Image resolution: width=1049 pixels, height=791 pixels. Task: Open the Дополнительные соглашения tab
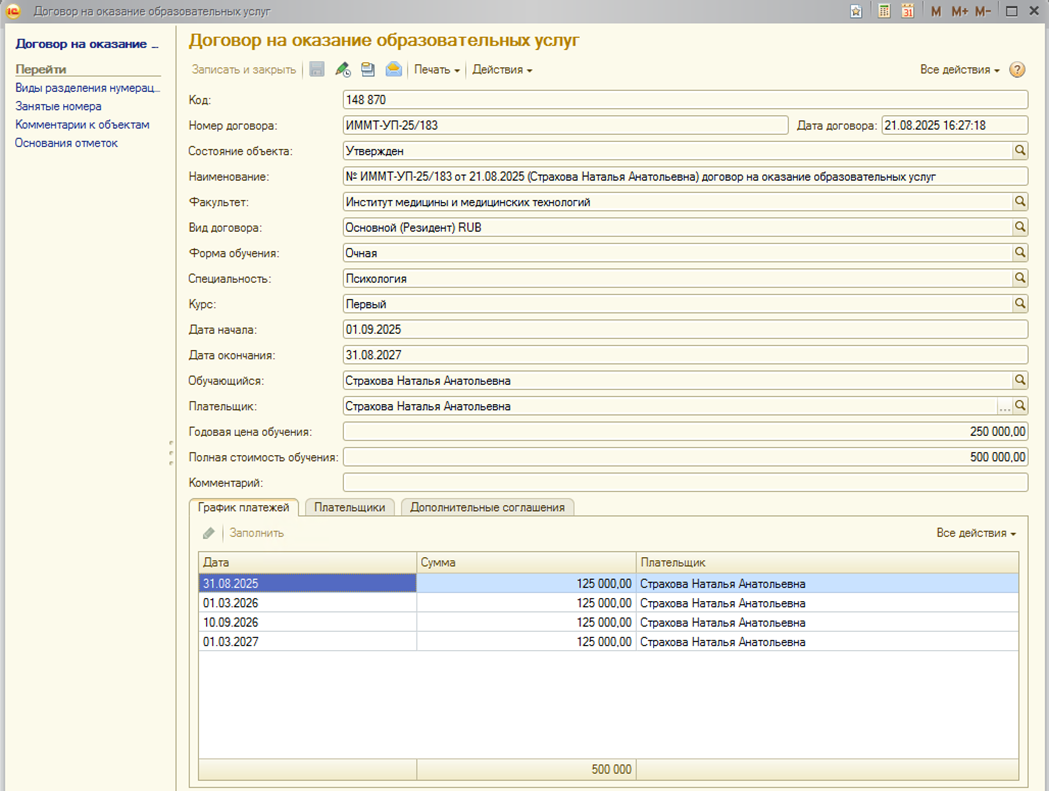coord(487,507)
